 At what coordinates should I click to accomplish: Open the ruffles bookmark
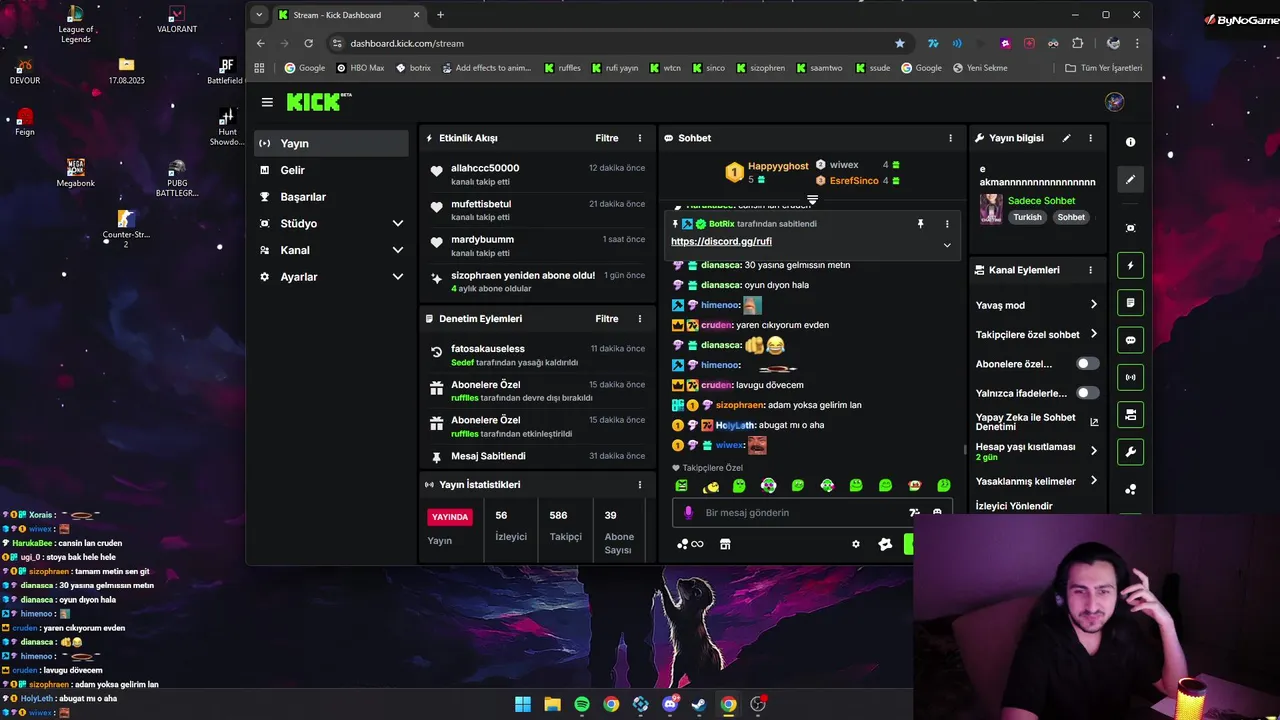pos(562,68)
